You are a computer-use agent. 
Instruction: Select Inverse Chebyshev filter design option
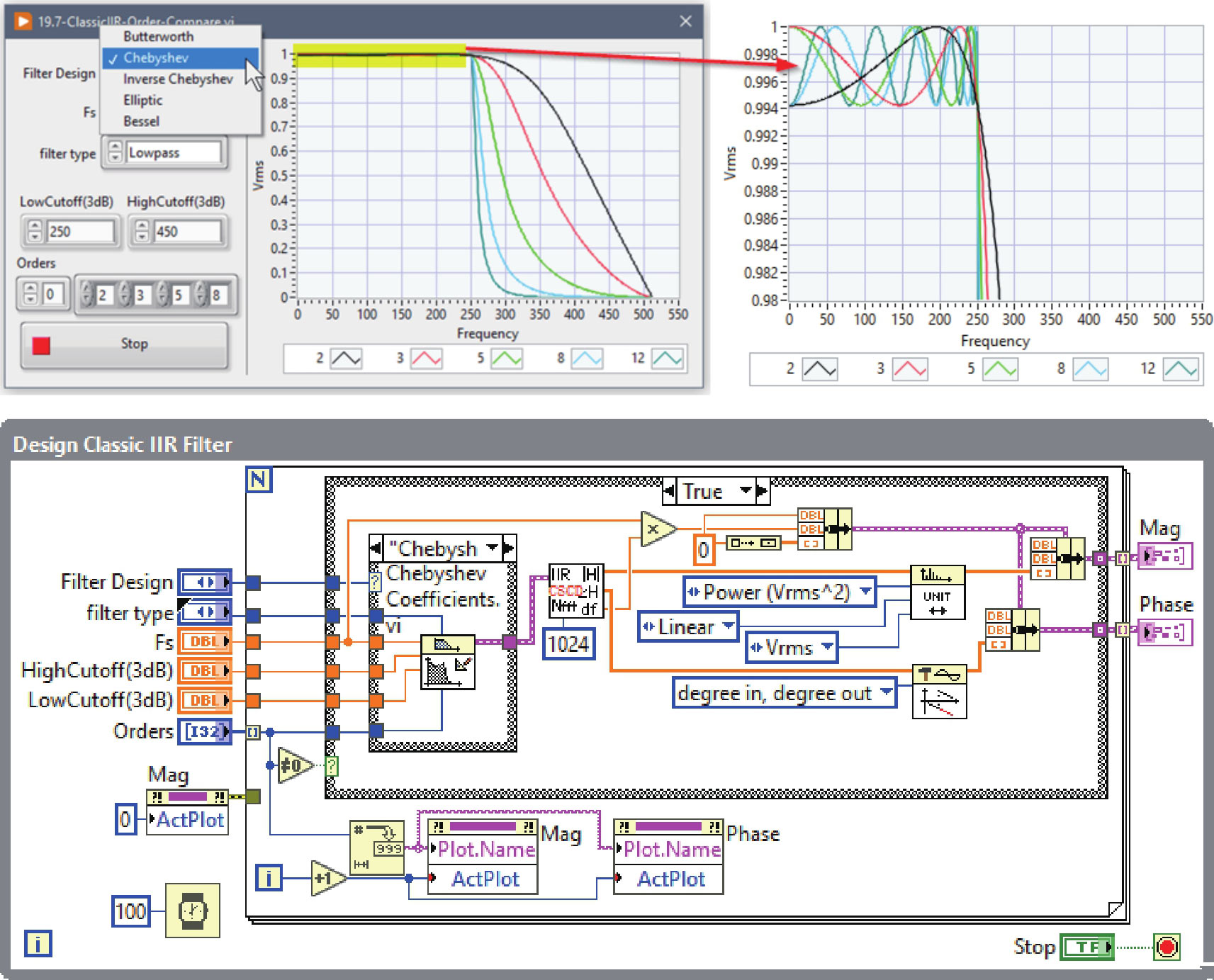pos(178,79)
